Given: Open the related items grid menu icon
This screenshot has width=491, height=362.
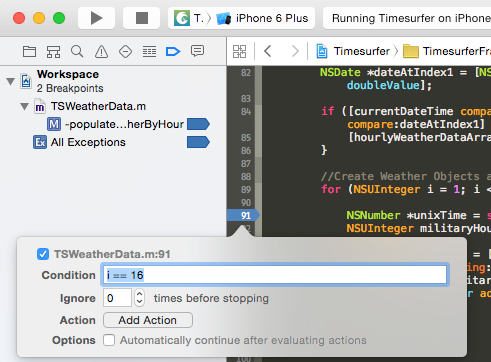Looking at the screenshot, I should tap(239, 52).
